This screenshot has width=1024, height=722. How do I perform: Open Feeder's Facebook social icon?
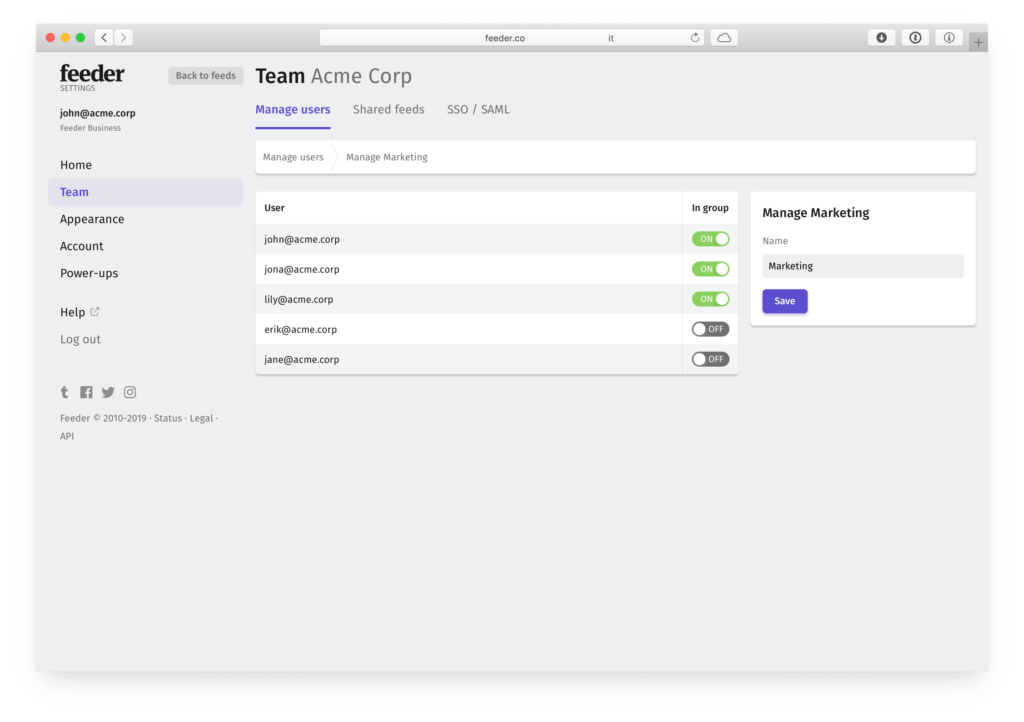(86, 392)
